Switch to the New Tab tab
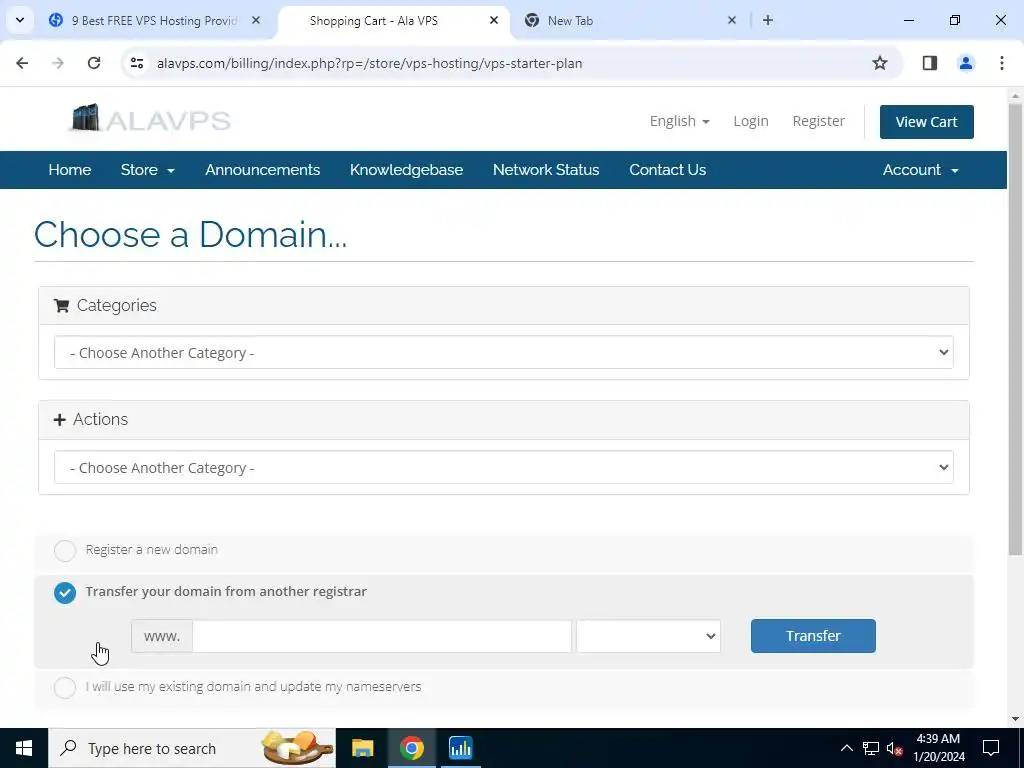Screen dimensions: 1024x768 [631, 20]
